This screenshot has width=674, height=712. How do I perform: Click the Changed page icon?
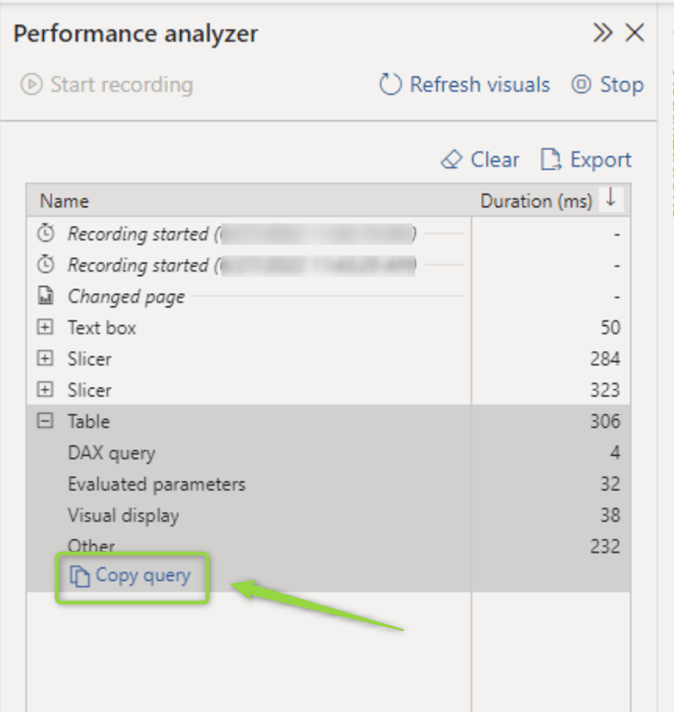[45, 297]
